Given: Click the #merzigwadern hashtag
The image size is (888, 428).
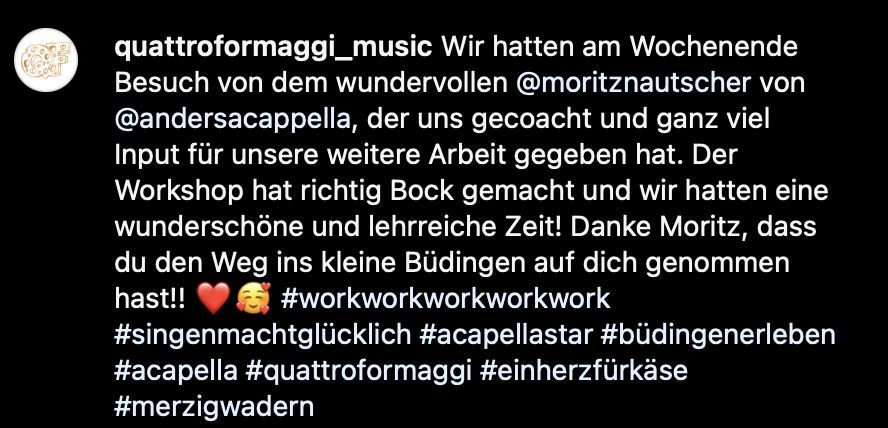Looking at the screenshot, I should click(x=214, y=406).
